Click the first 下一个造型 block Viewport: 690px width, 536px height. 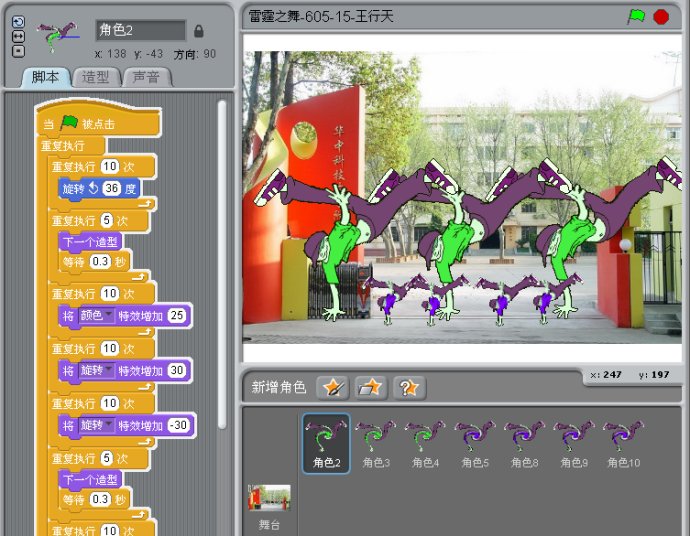tap(90, 242)
